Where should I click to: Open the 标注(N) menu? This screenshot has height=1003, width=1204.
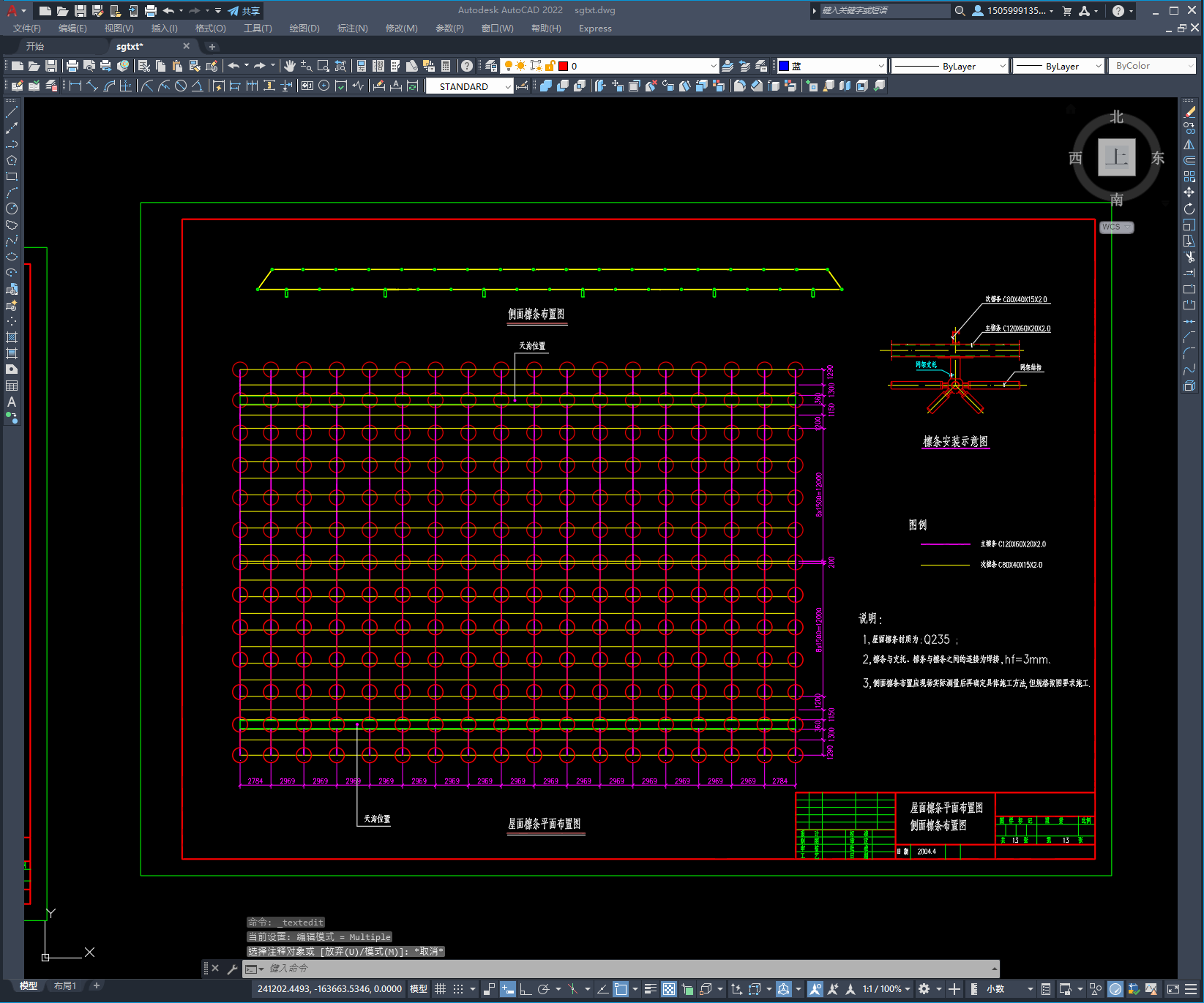(352, 29)
